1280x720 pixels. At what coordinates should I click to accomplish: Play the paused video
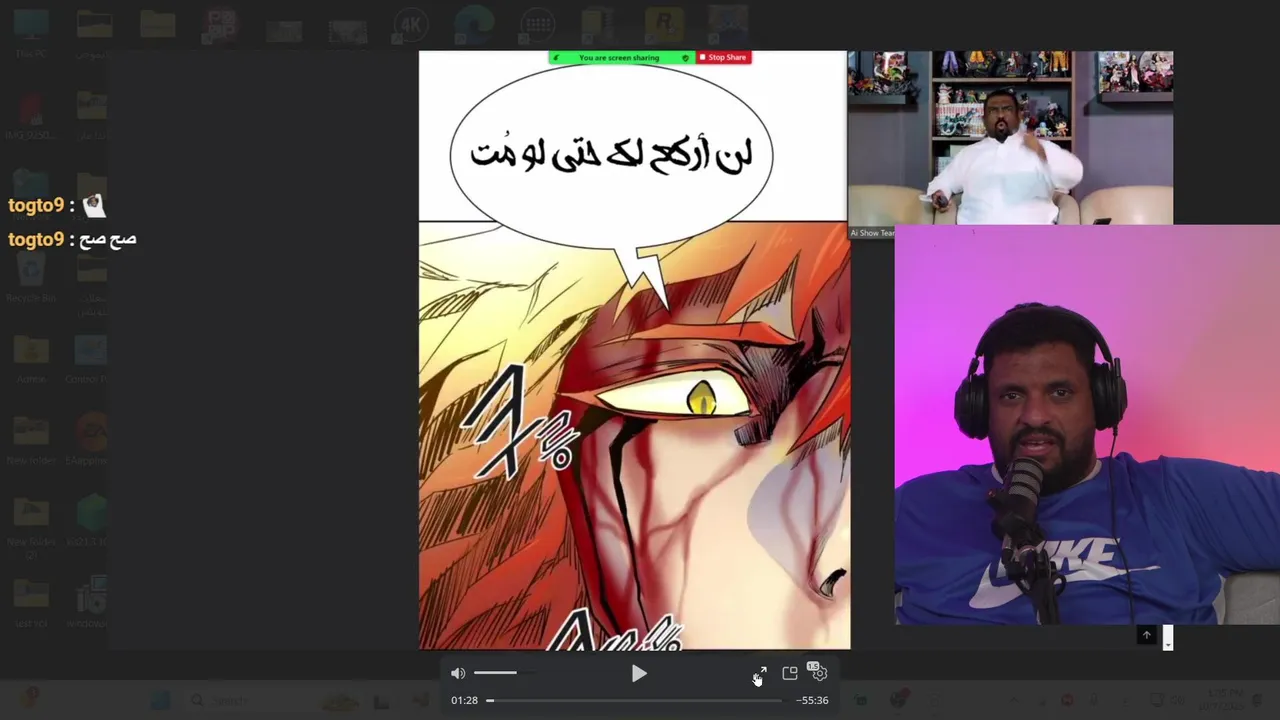639,674
